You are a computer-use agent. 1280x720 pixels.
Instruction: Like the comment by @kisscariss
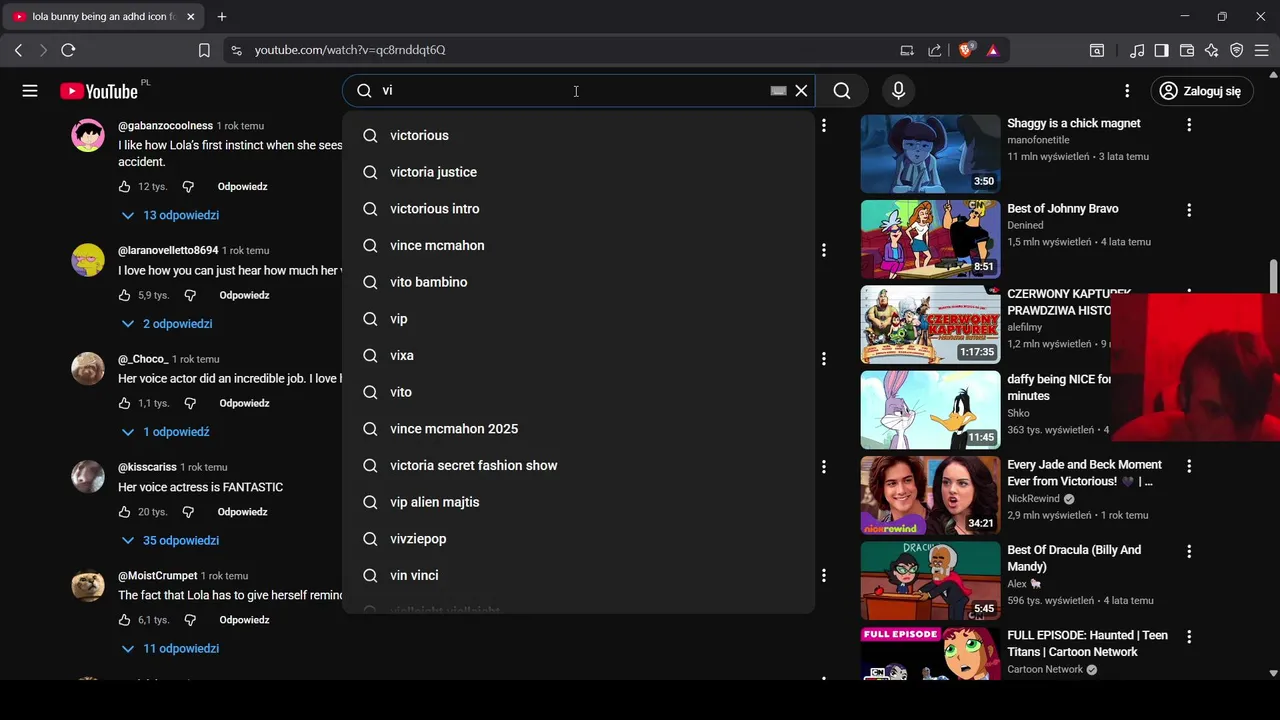[125, 512]
